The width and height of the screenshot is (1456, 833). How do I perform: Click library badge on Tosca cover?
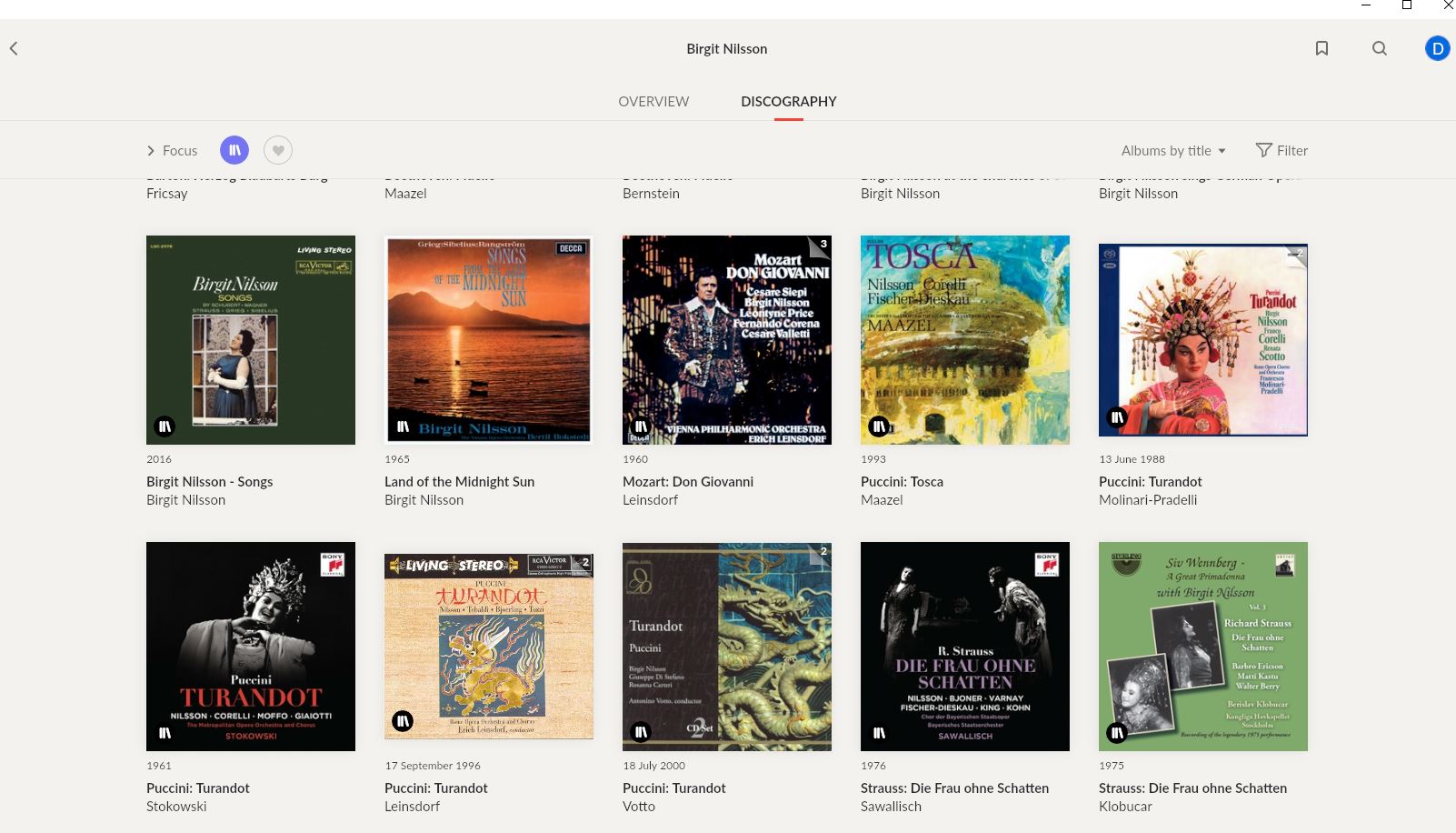click(x=879, y=426)
